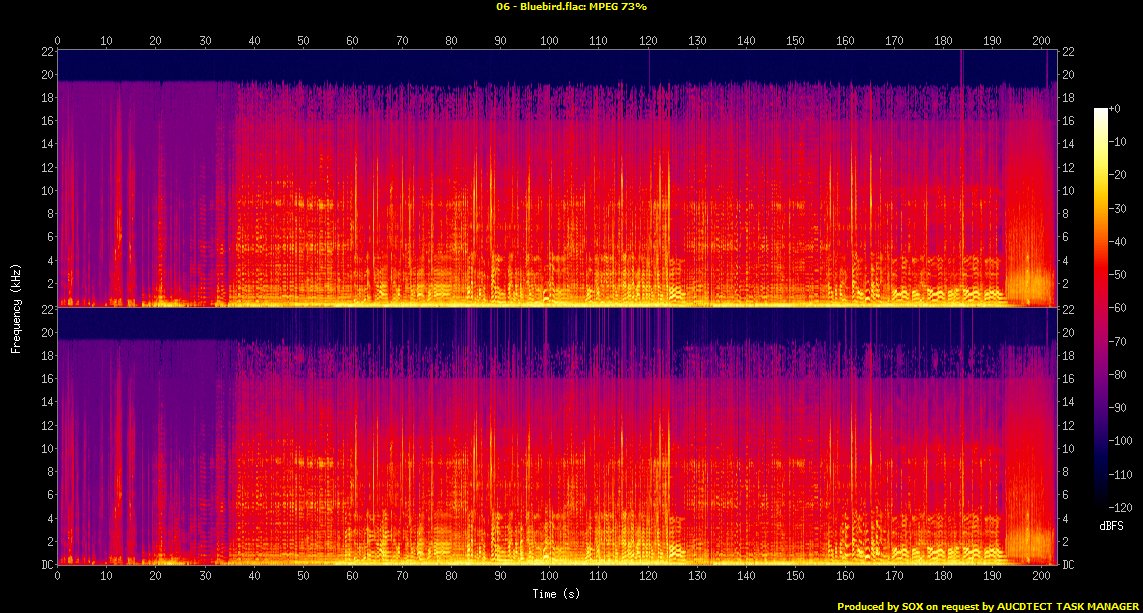This screenshot has height=613, width=1143.
Task: Click the DC label at the bottom-left of the frequency axis
Action: 45,565
